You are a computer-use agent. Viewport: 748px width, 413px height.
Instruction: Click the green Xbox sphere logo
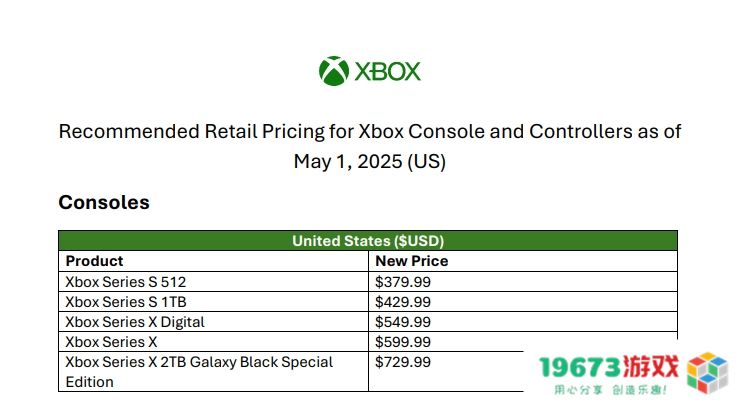334,71
